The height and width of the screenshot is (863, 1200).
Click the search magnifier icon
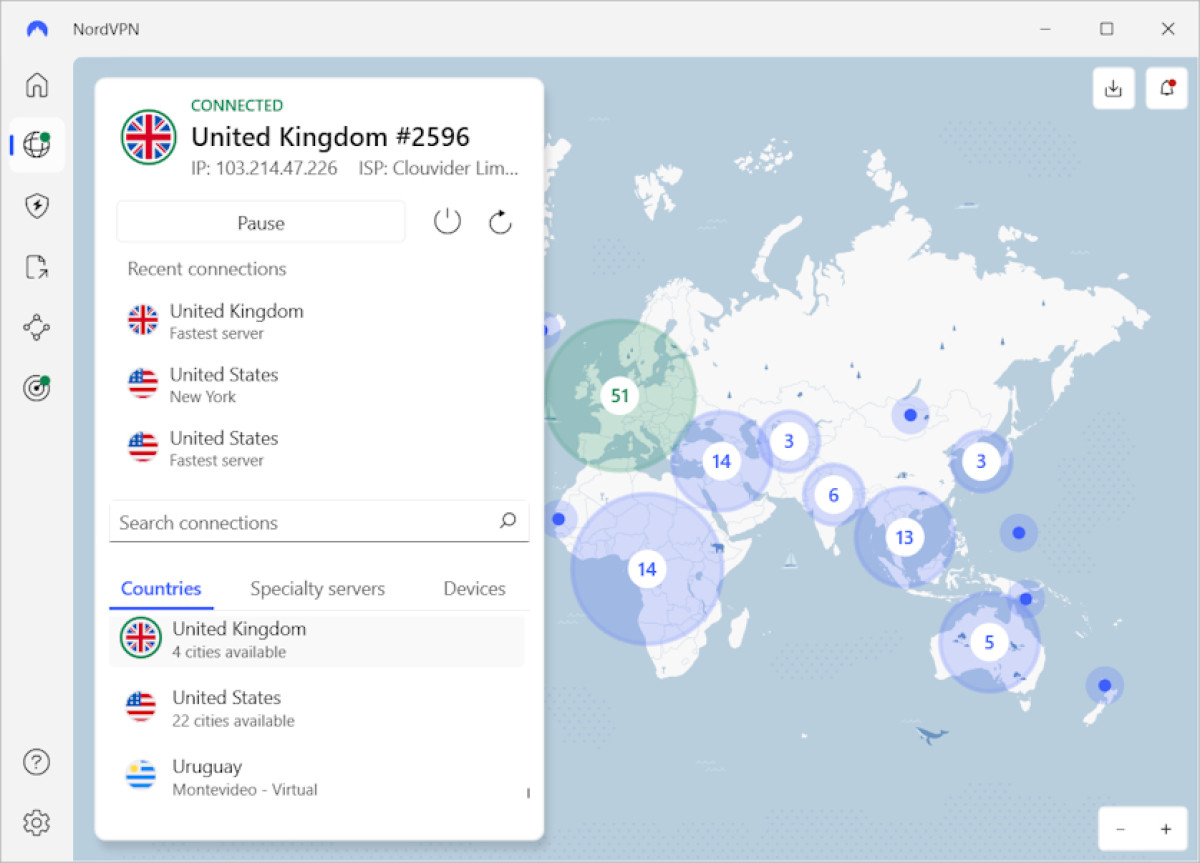pyautogui.click(x=508, y=521)
